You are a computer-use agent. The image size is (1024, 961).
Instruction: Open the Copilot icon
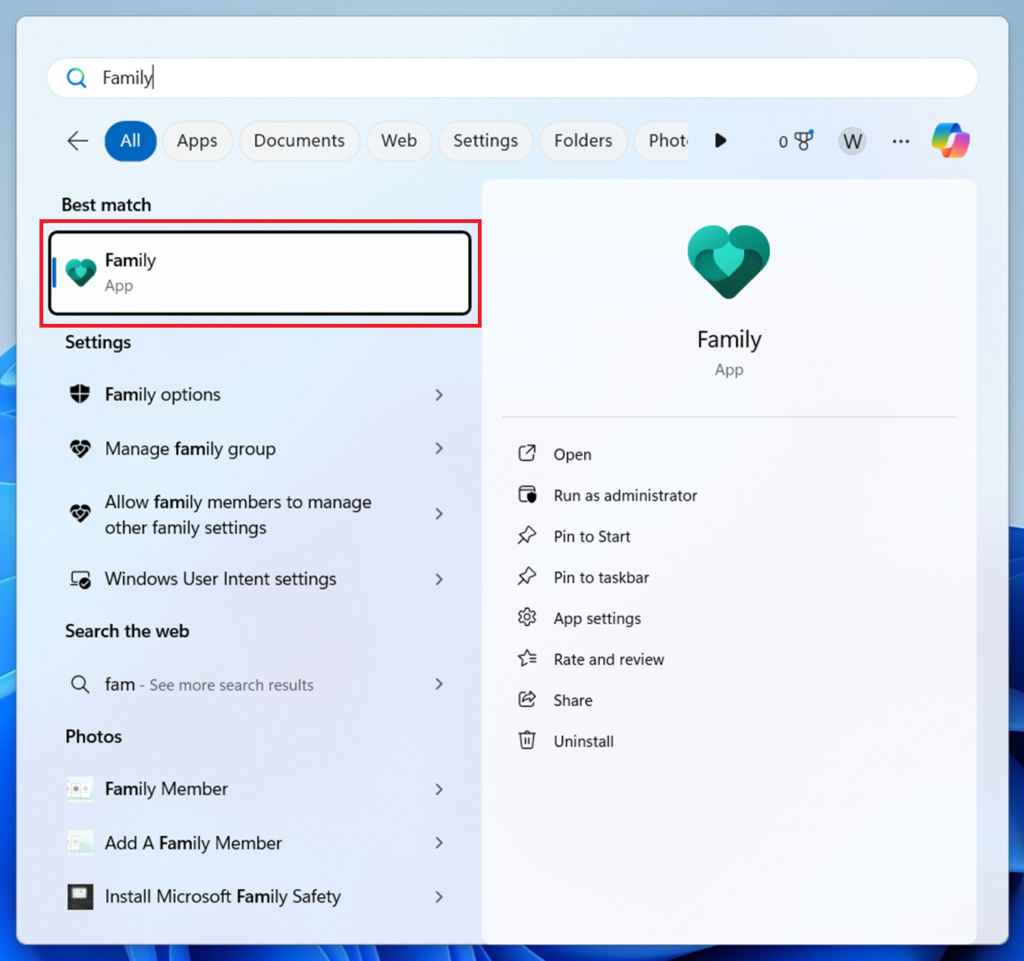tap(950, 141)
